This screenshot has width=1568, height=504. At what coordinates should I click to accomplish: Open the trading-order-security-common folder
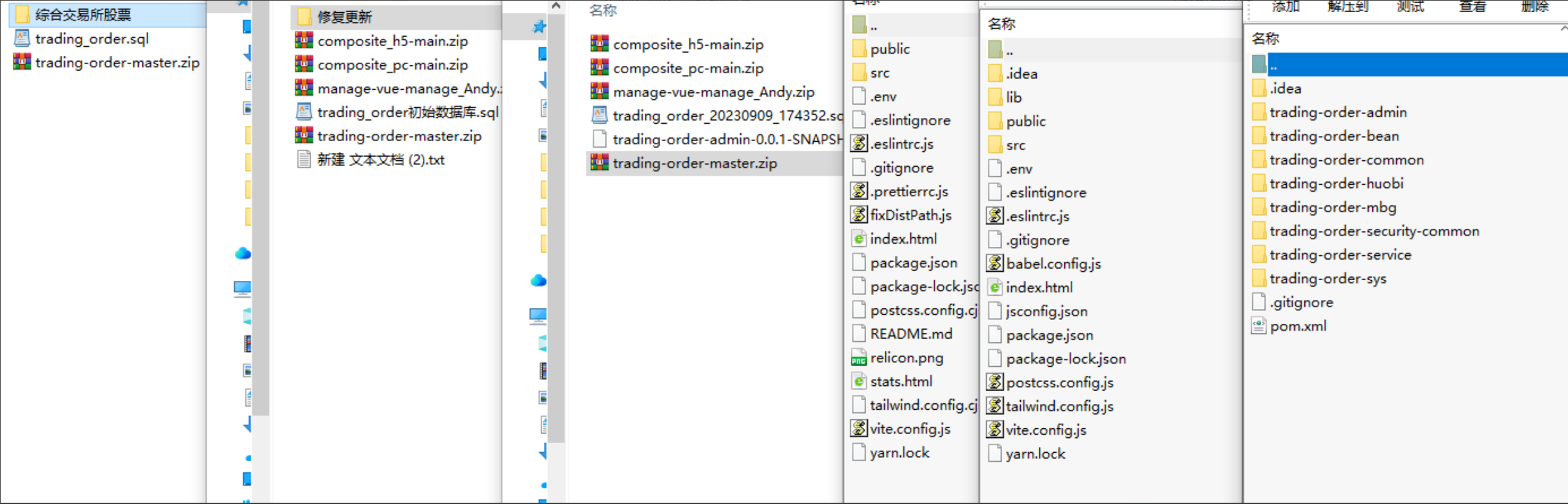(x=1374, y=231)
